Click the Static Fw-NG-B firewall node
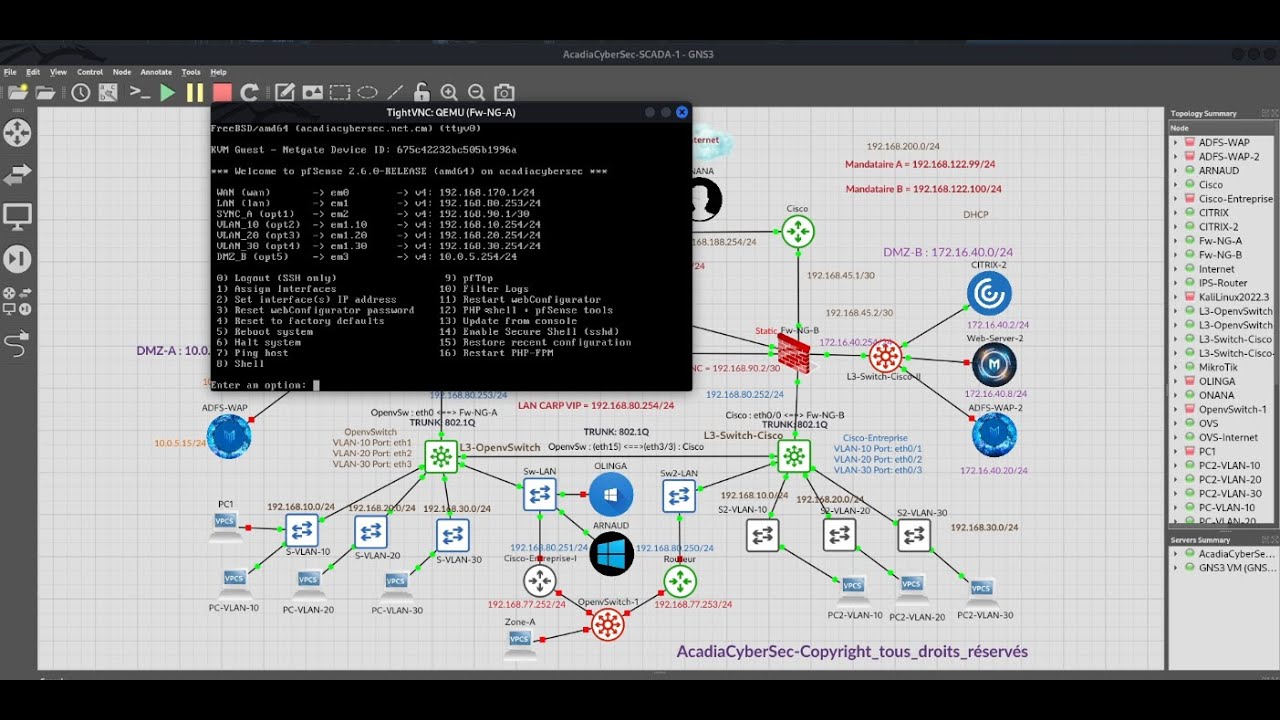The width and height of the screenshot is (1280, 720). (794, 353)
